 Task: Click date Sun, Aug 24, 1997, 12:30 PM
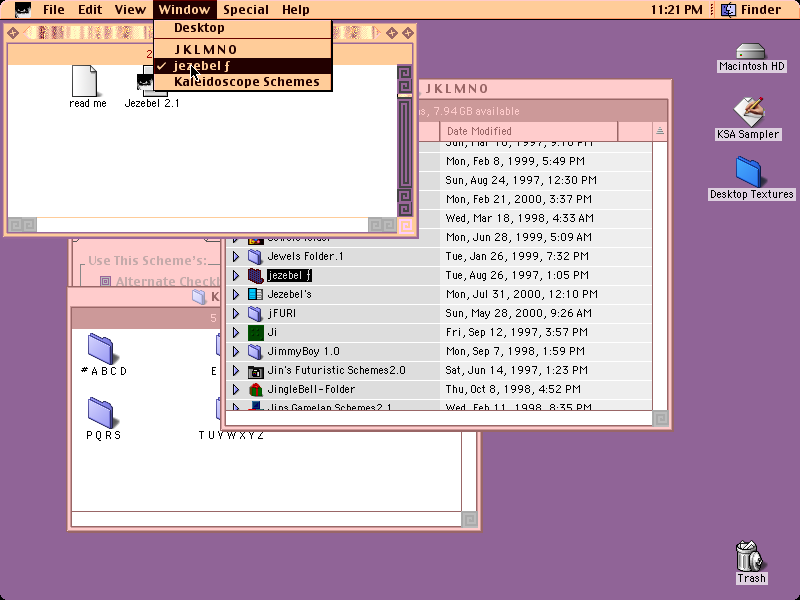click(x=521, y=180)
